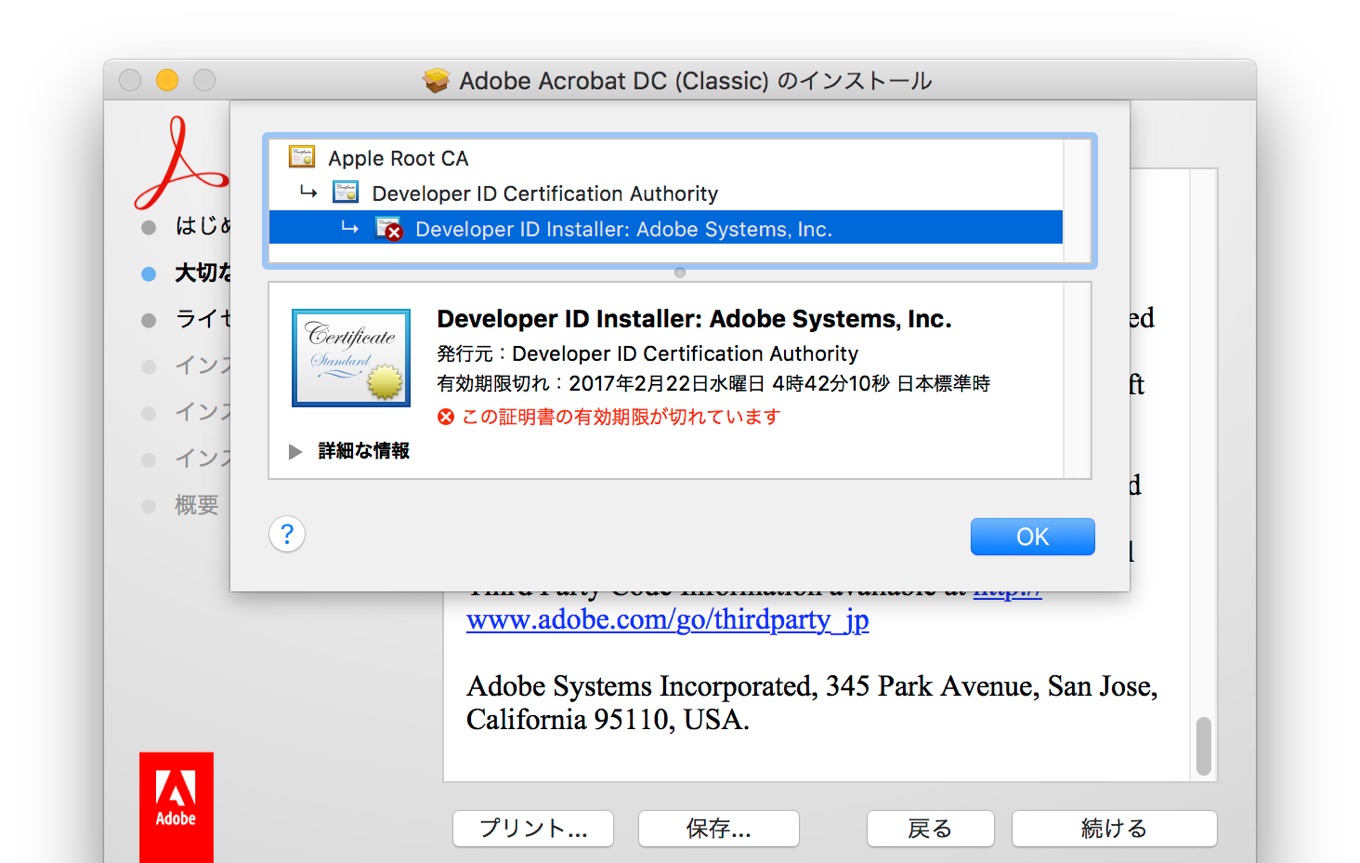This screenshot has width=1360, height=863.
Task: Click the 概要 step in installer sidebar
Action: [x=197, y=506]
